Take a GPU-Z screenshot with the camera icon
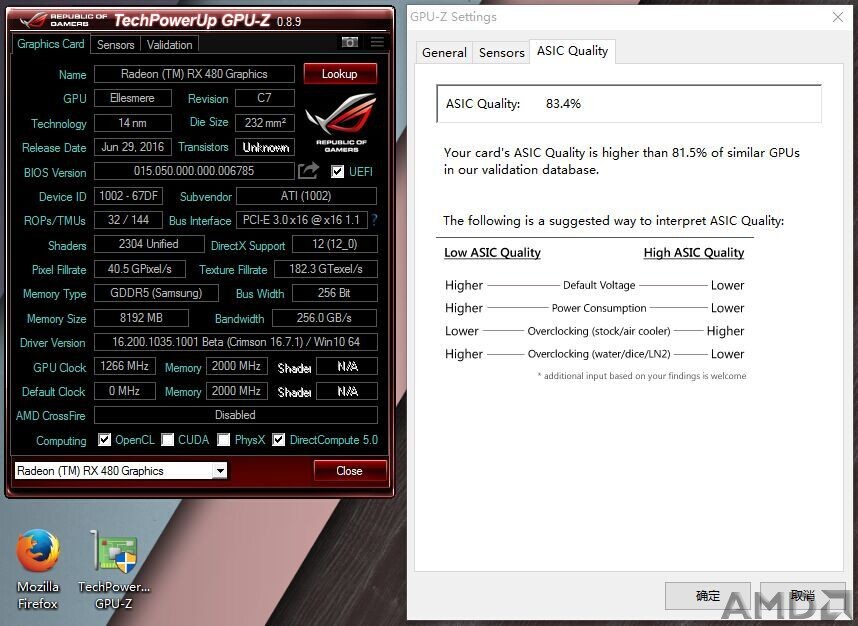Viewport: 858px width, 626px height. pyautogui.click(x=350, y=42)
